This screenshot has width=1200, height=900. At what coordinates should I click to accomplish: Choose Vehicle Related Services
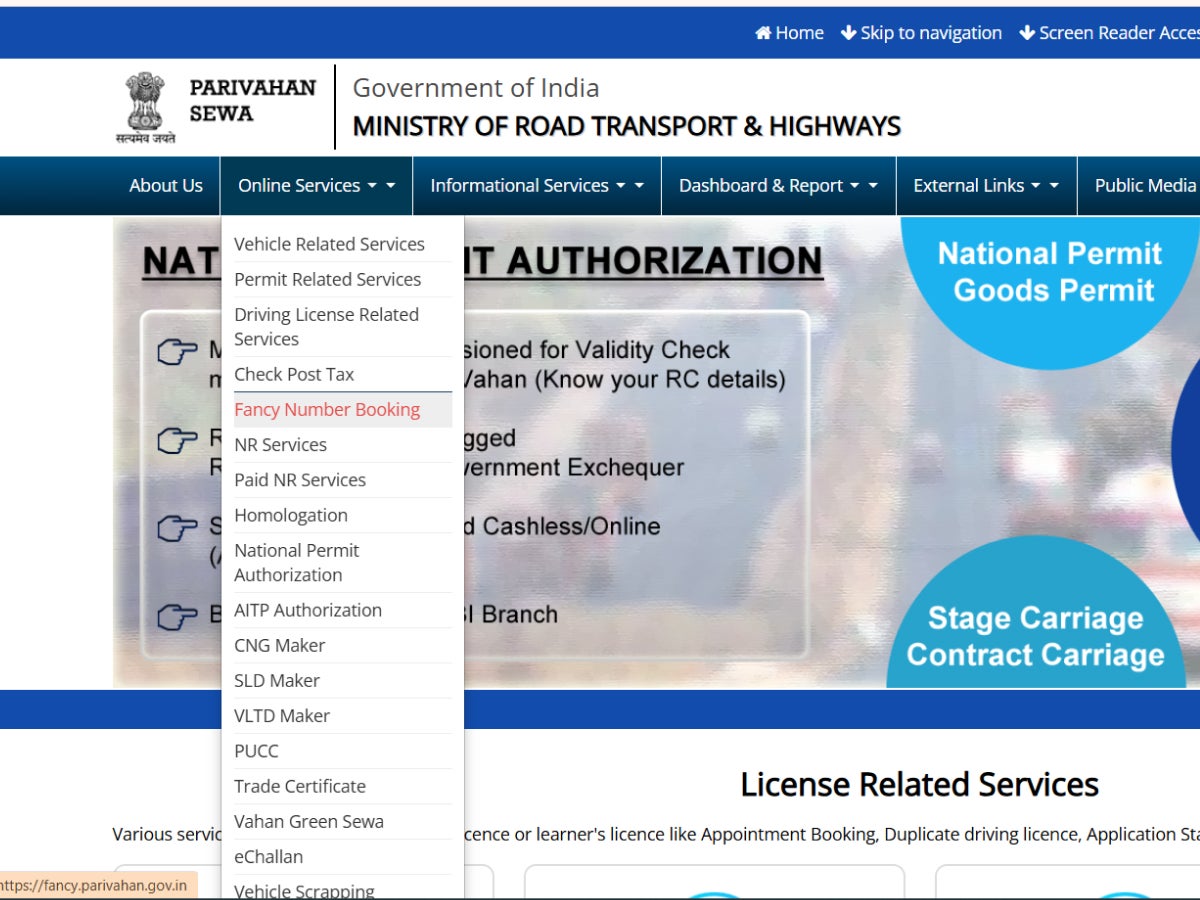click(329, 244)
